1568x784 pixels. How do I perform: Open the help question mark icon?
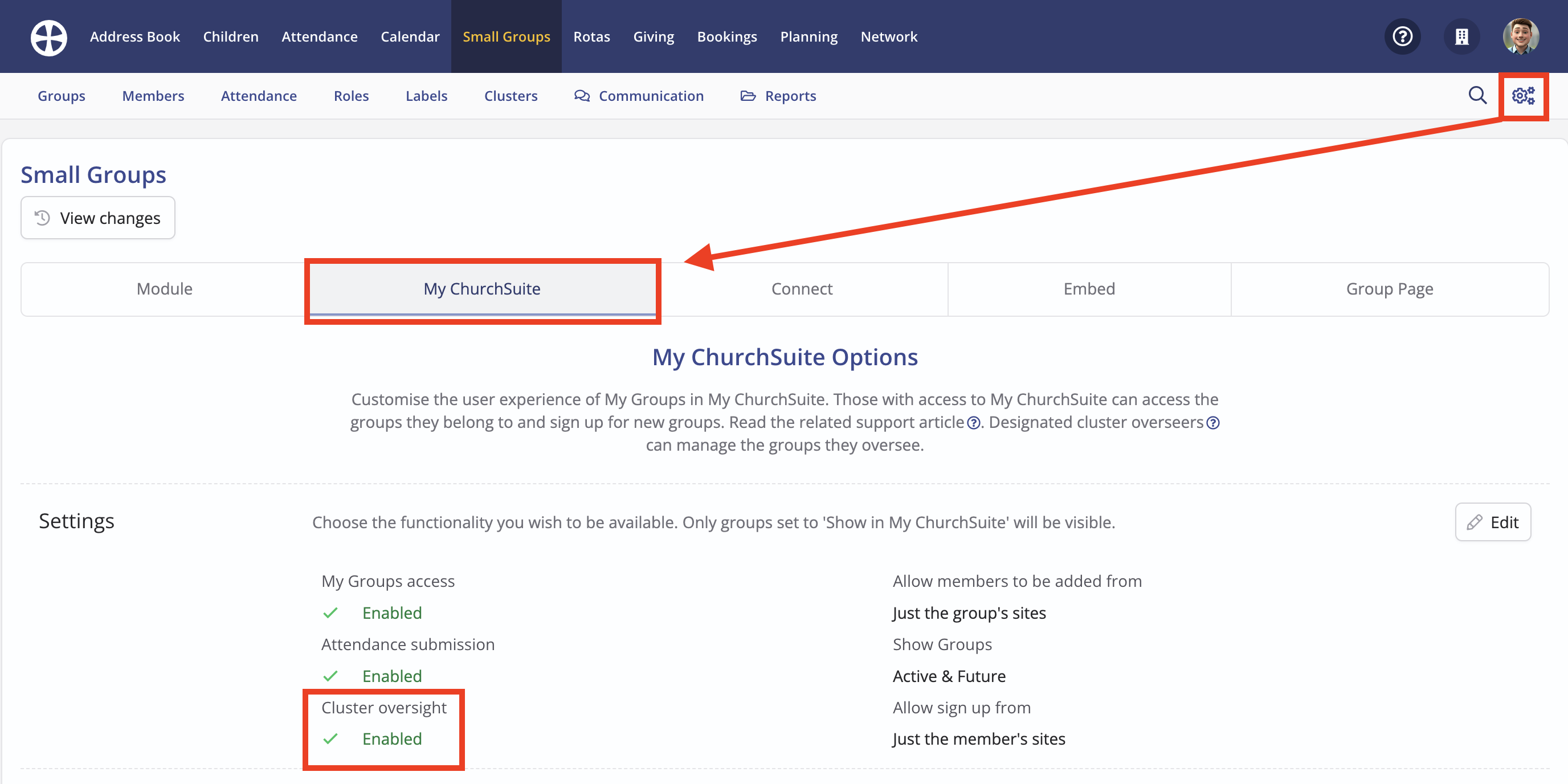coord(1402,36)
